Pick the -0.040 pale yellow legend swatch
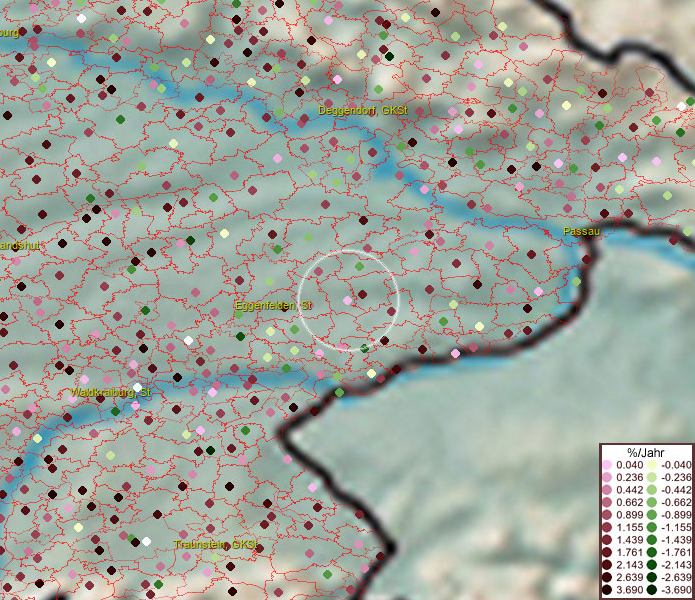Image resolution: width=695 pixels, height=600 pixels. pyautogui.click(x=652, y=465)
